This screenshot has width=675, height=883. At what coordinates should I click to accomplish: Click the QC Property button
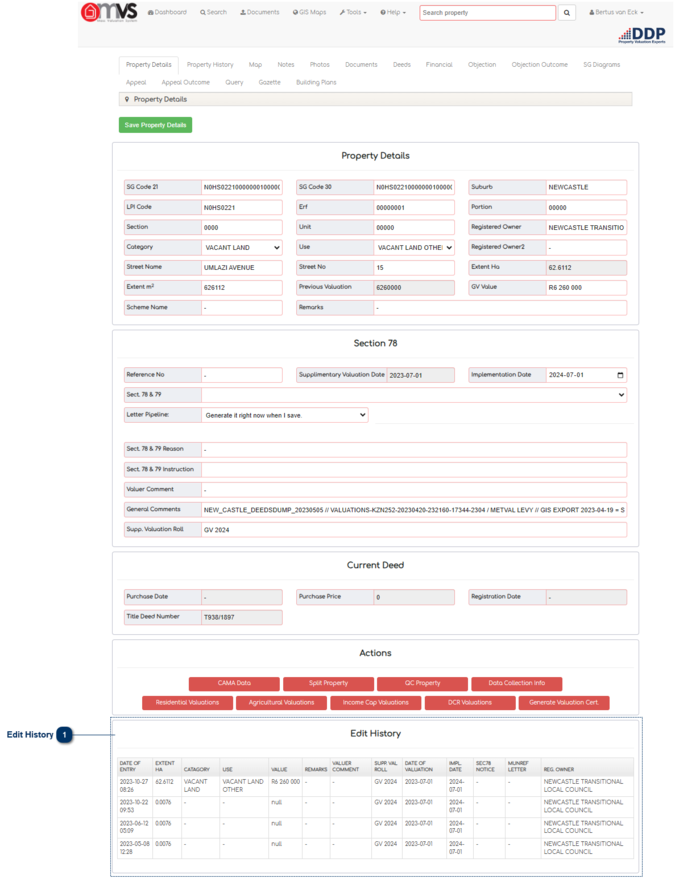[x=423, y=684]
